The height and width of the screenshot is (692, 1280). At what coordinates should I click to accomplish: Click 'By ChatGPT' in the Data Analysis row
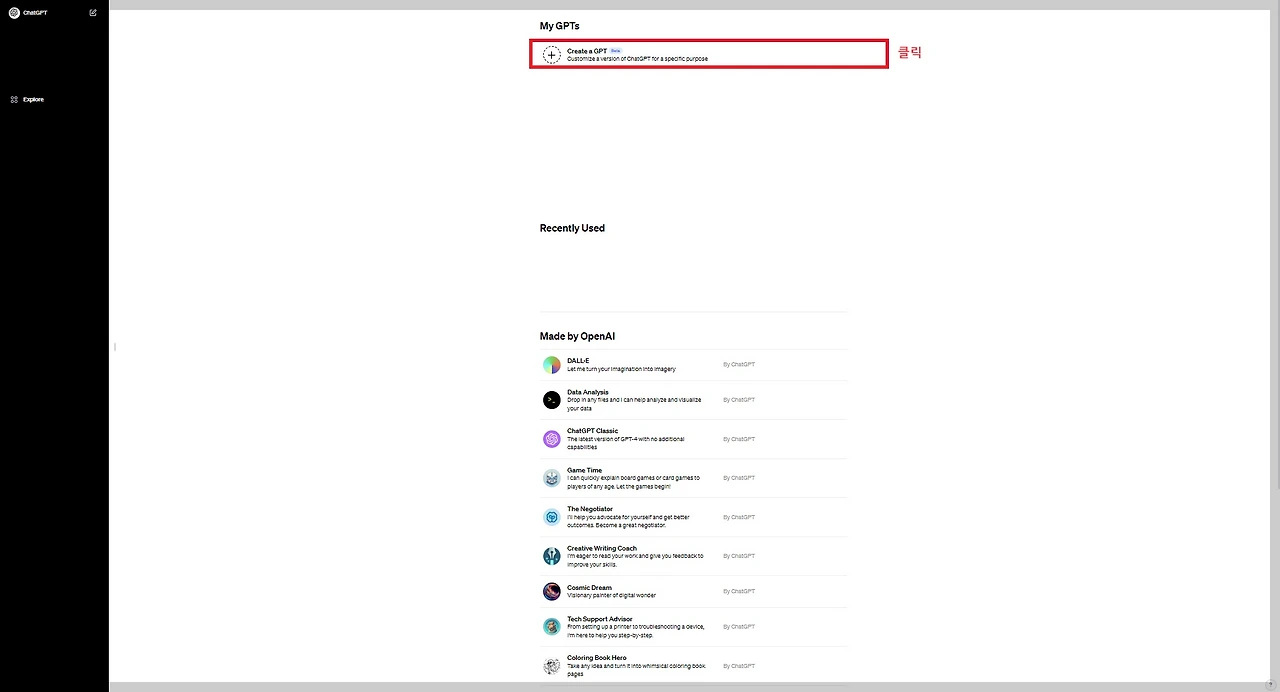pyautogui.click(x=739, y=400)
